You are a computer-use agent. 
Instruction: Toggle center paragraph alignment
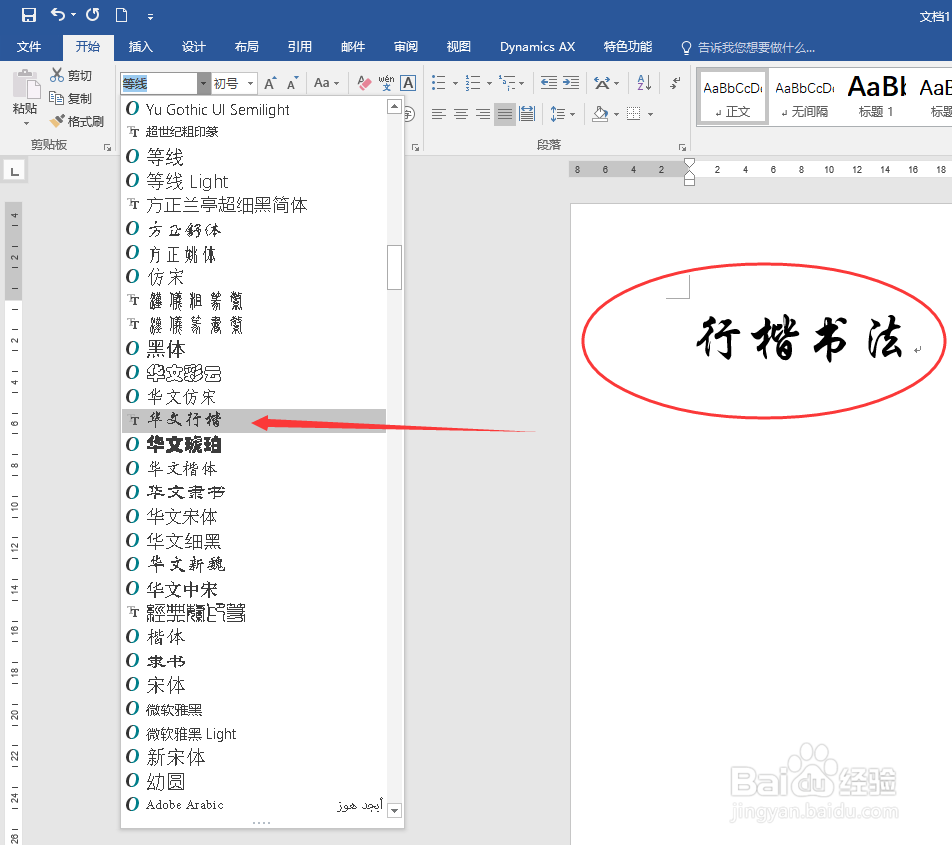(460, 113)
